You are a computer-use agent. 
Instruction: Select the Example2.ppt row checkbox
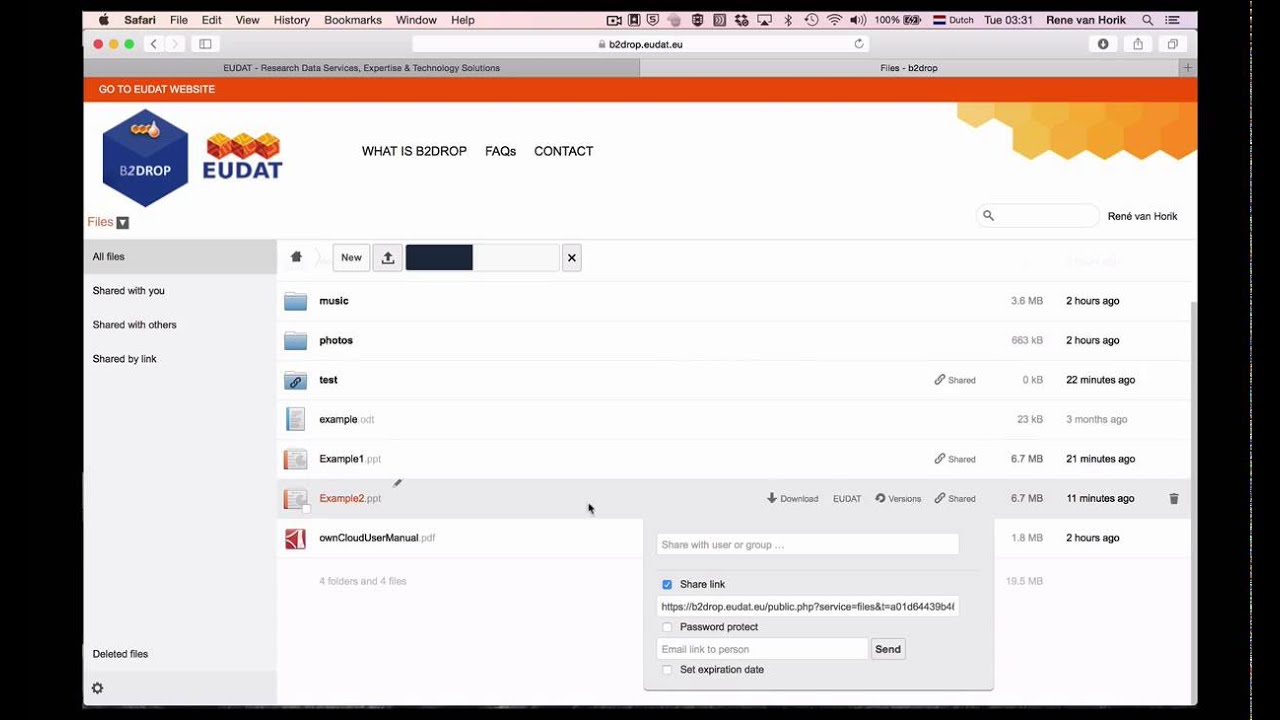(307, 509)
